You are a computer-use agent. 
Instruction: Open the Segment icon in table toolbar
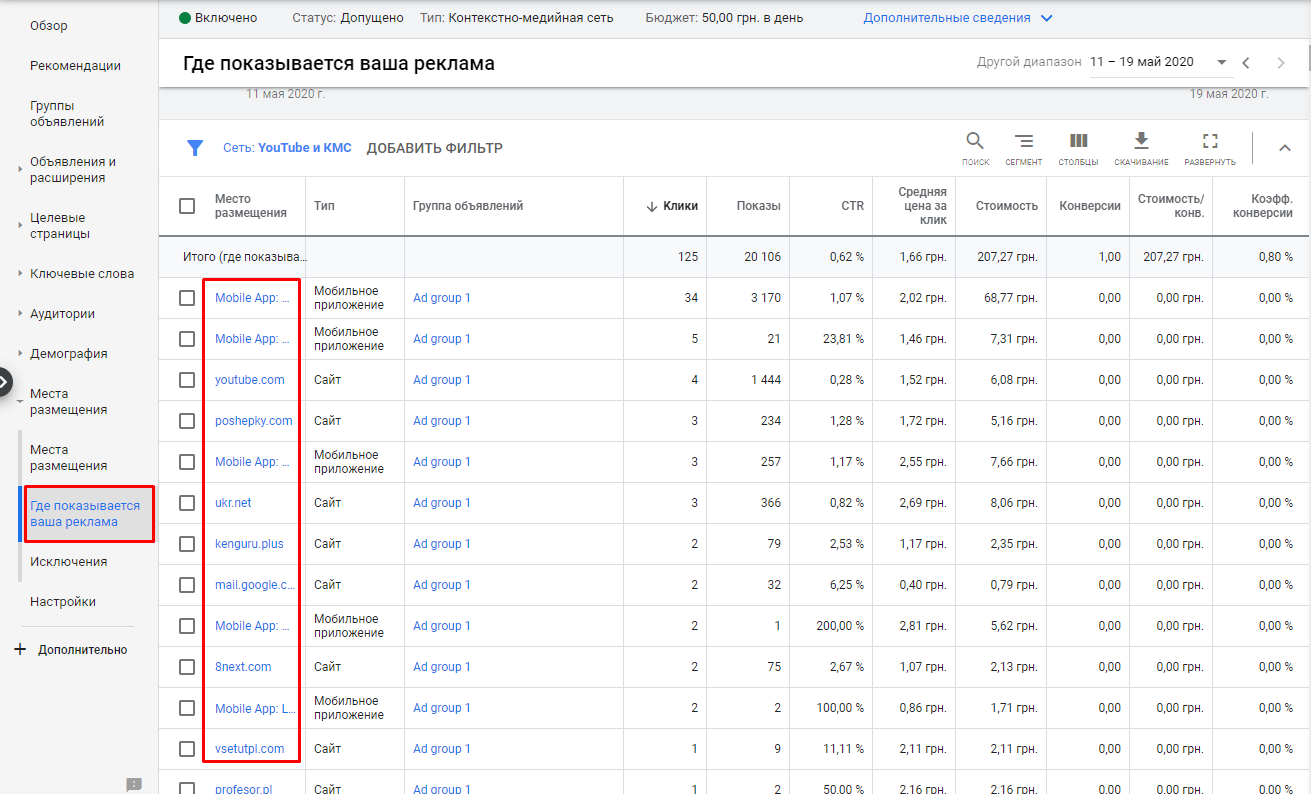pos(1023,141)
